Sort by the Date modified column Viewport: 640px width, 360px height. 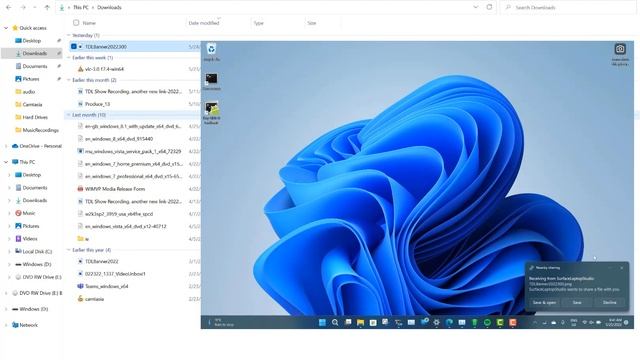(204, 23)
